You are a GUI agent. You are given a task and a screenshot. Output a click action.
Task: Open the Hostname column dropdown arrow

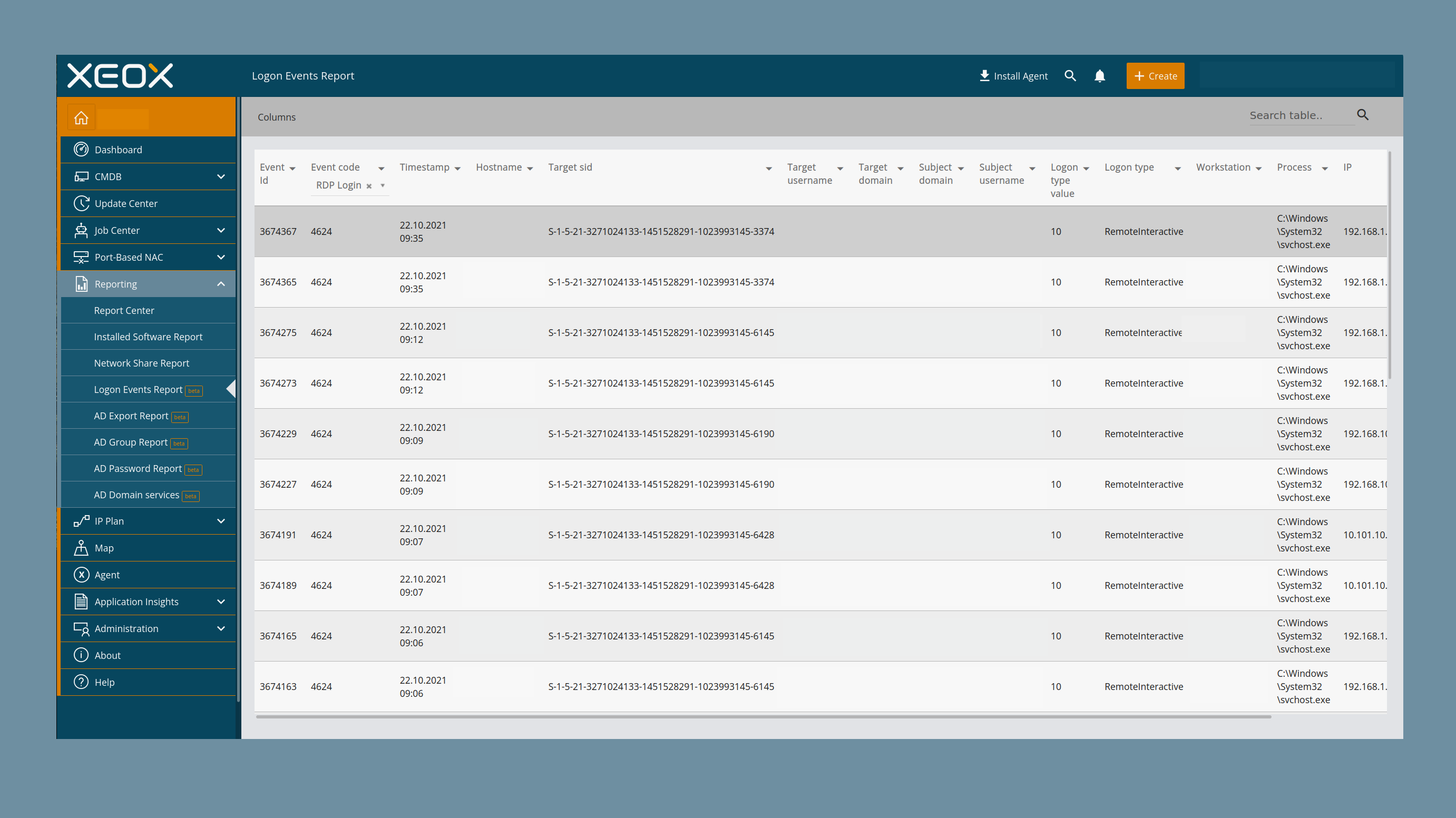[530, 169]
